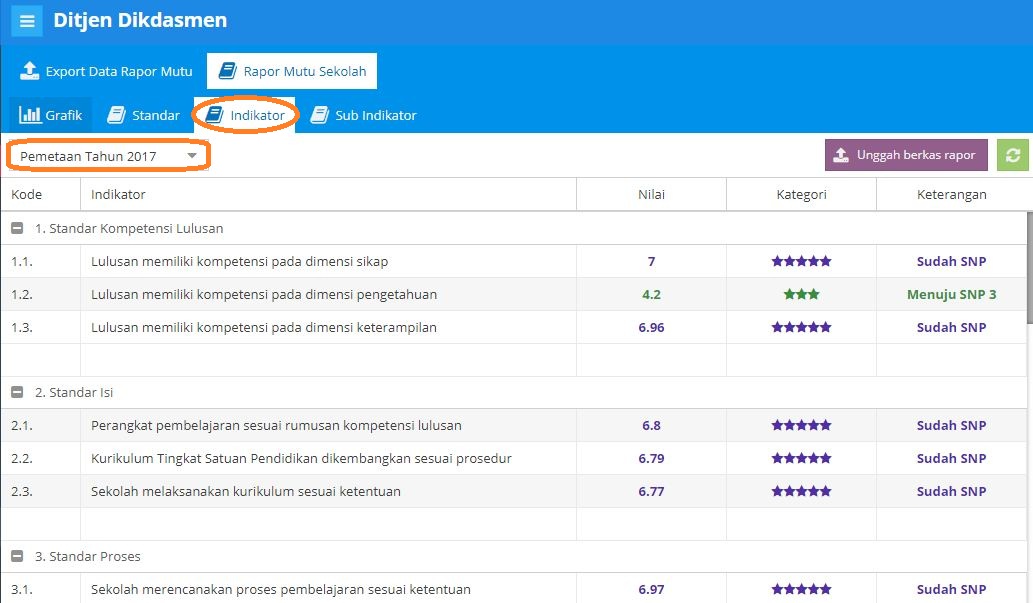Click 'Sudah SNP' in row 1.3.
Image resolution: width=1033 pixels, height=603 pixels.
951,328
